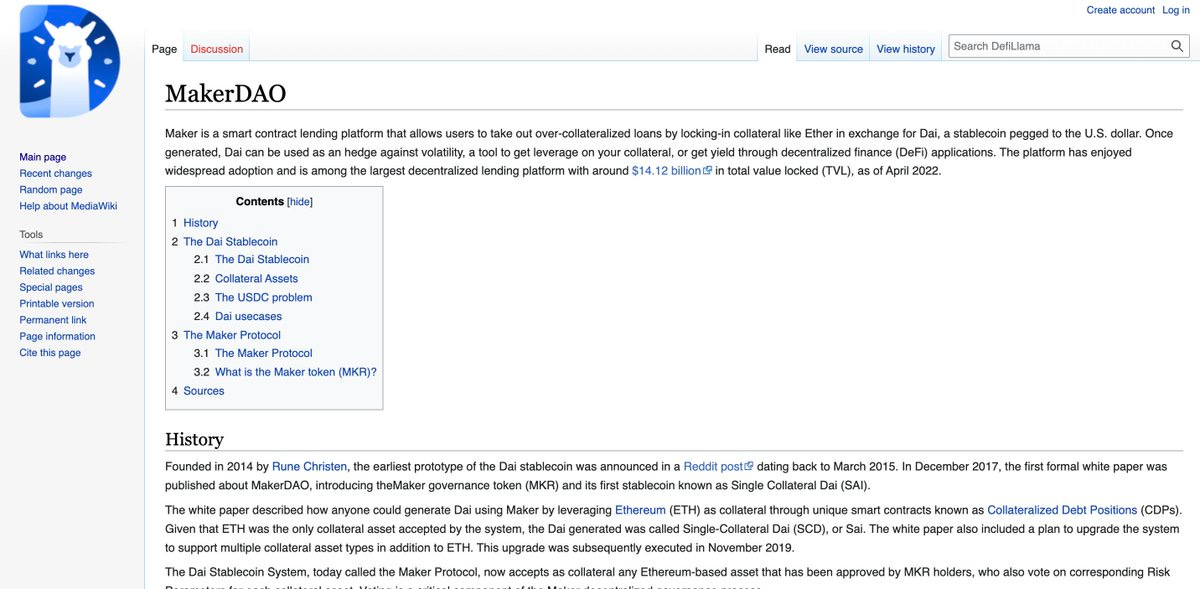Image resolution: width=1200 pixels, height=589 pixels.
Task: Jump to 3.2 What is the Maker token
Action: click(285, 372)
